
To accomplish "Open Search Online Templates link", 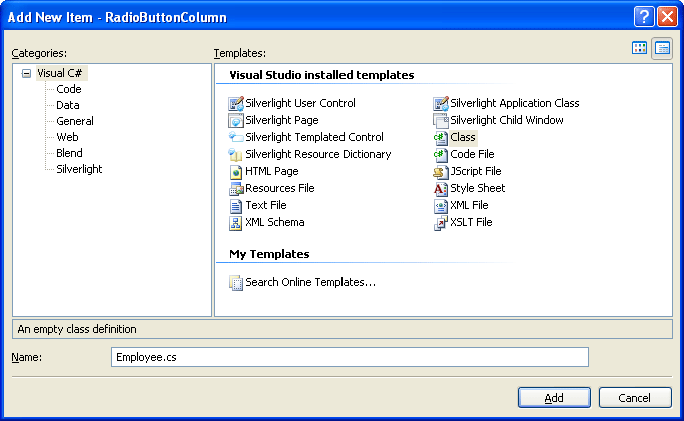I will [x=310, y=282].
